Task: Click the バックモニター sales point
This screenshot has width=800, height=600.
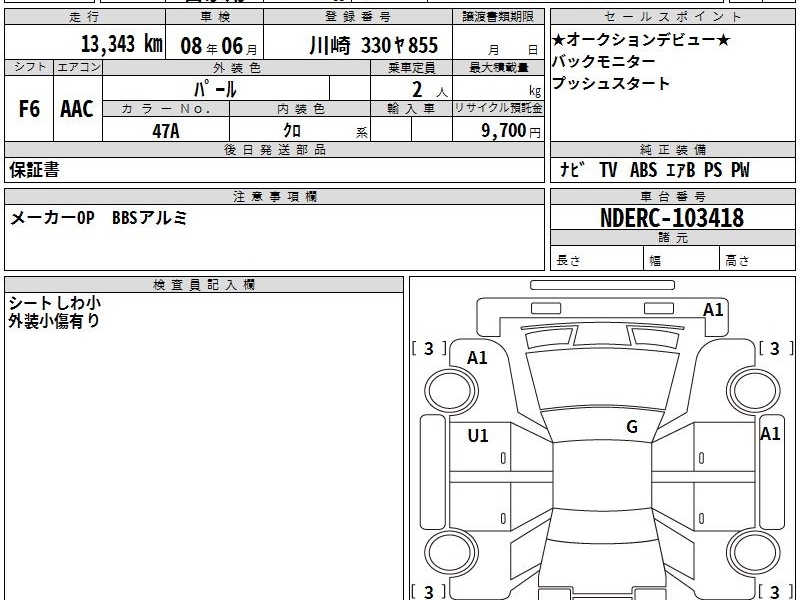Action: pos(604,61)
